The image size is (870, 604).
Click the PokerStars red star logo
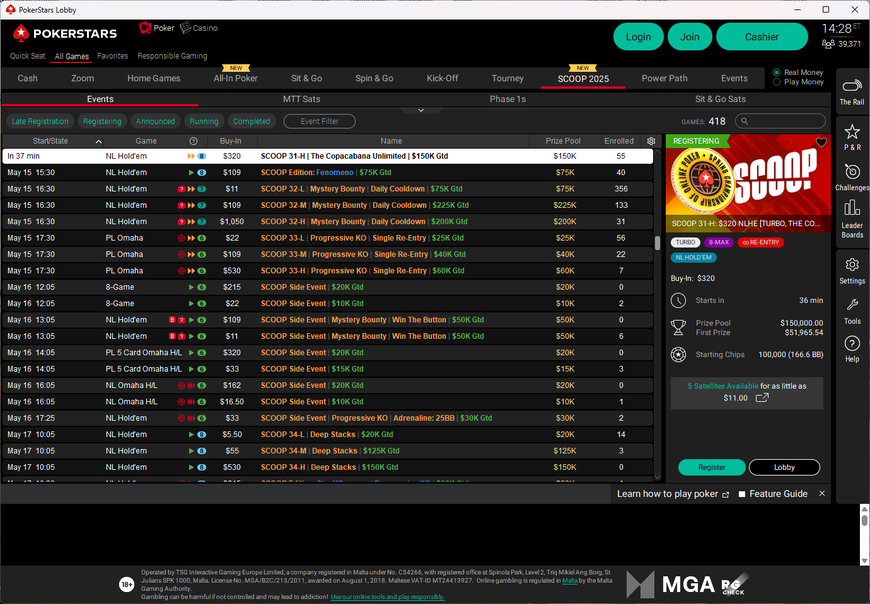pos(21,34)
